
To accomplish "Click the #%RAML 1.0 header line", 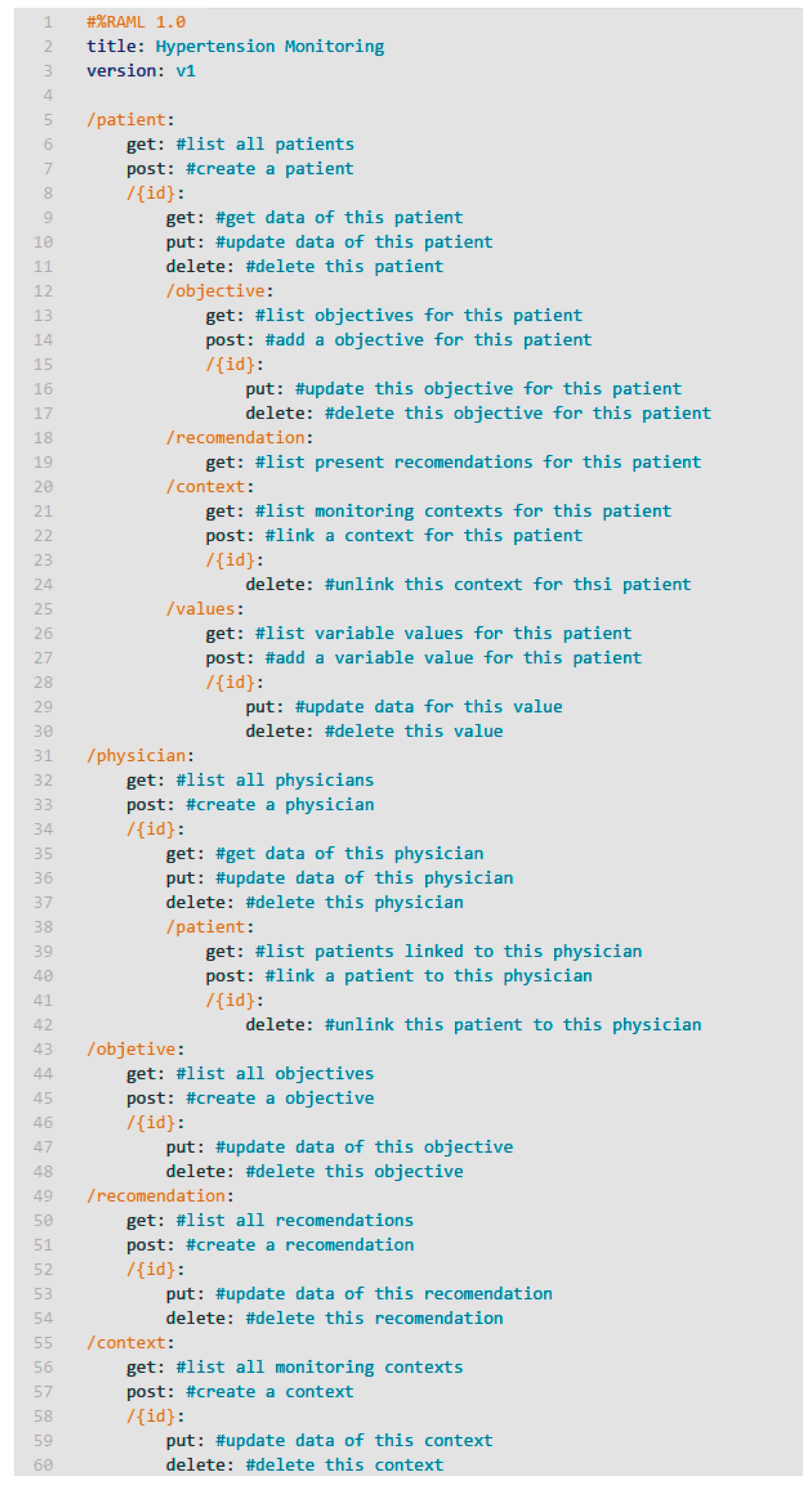I will pos(136,22).
